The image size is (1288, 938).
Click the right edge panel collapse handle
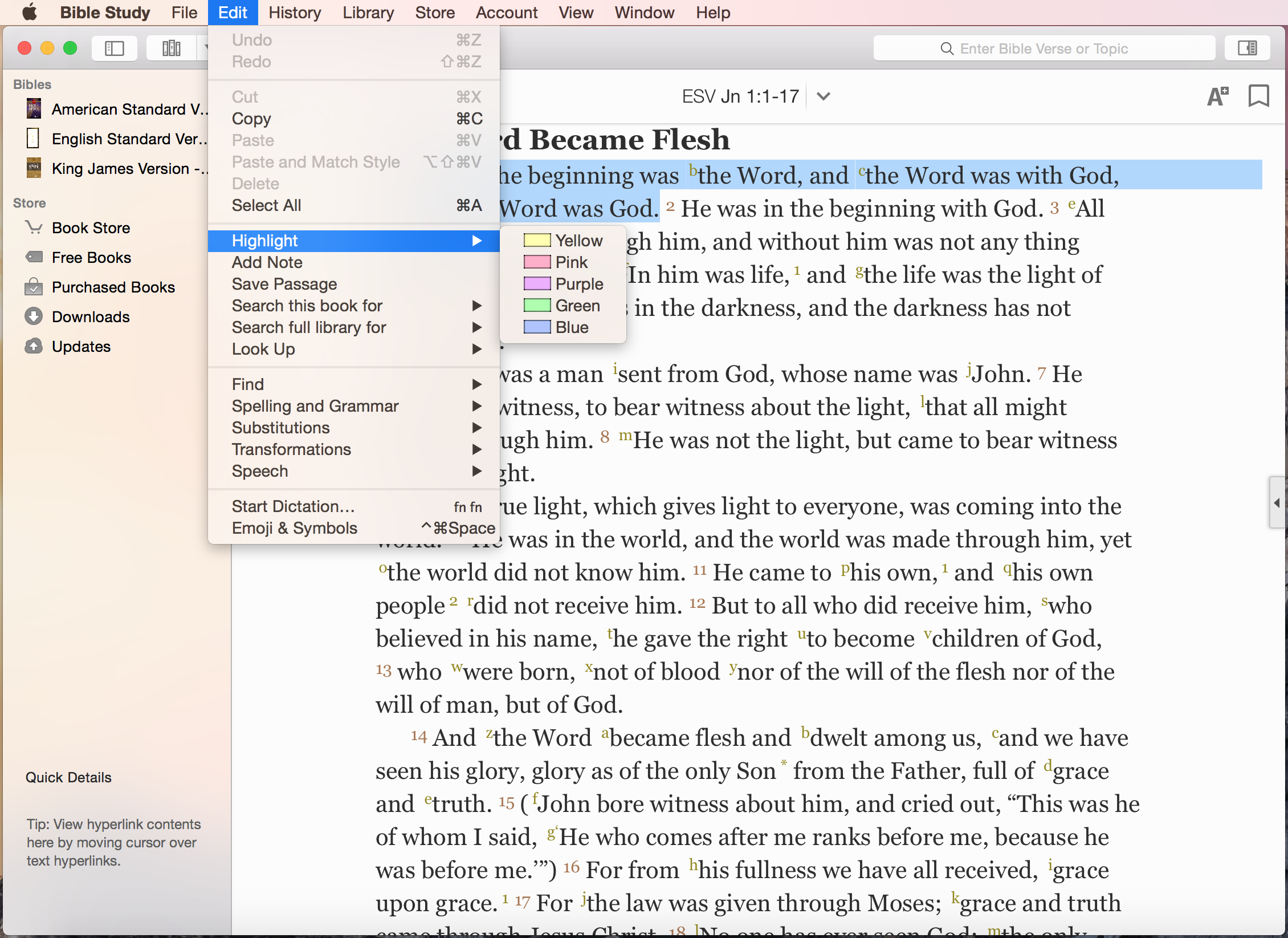tap(1277, 502)
